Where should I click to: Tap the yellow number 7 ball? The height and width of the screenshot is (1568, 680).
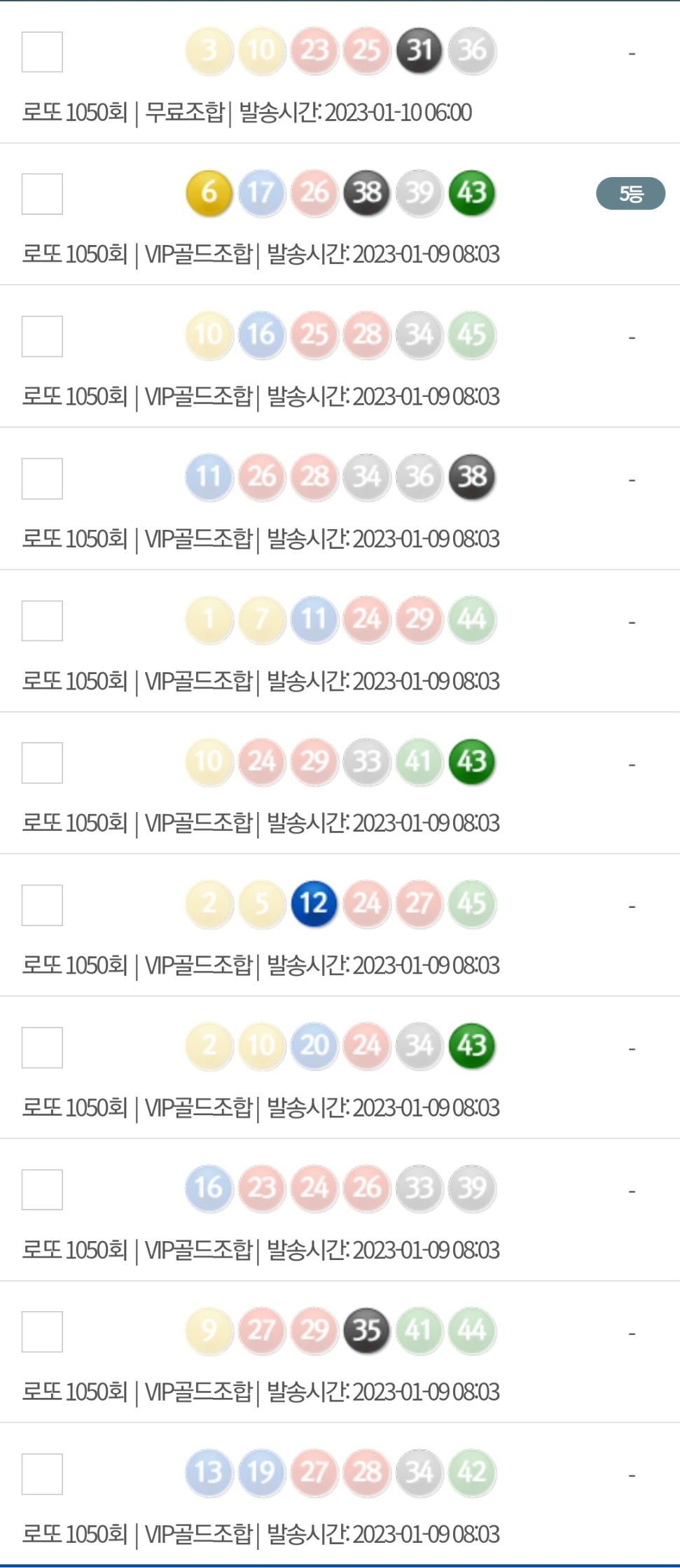(261, 619)
